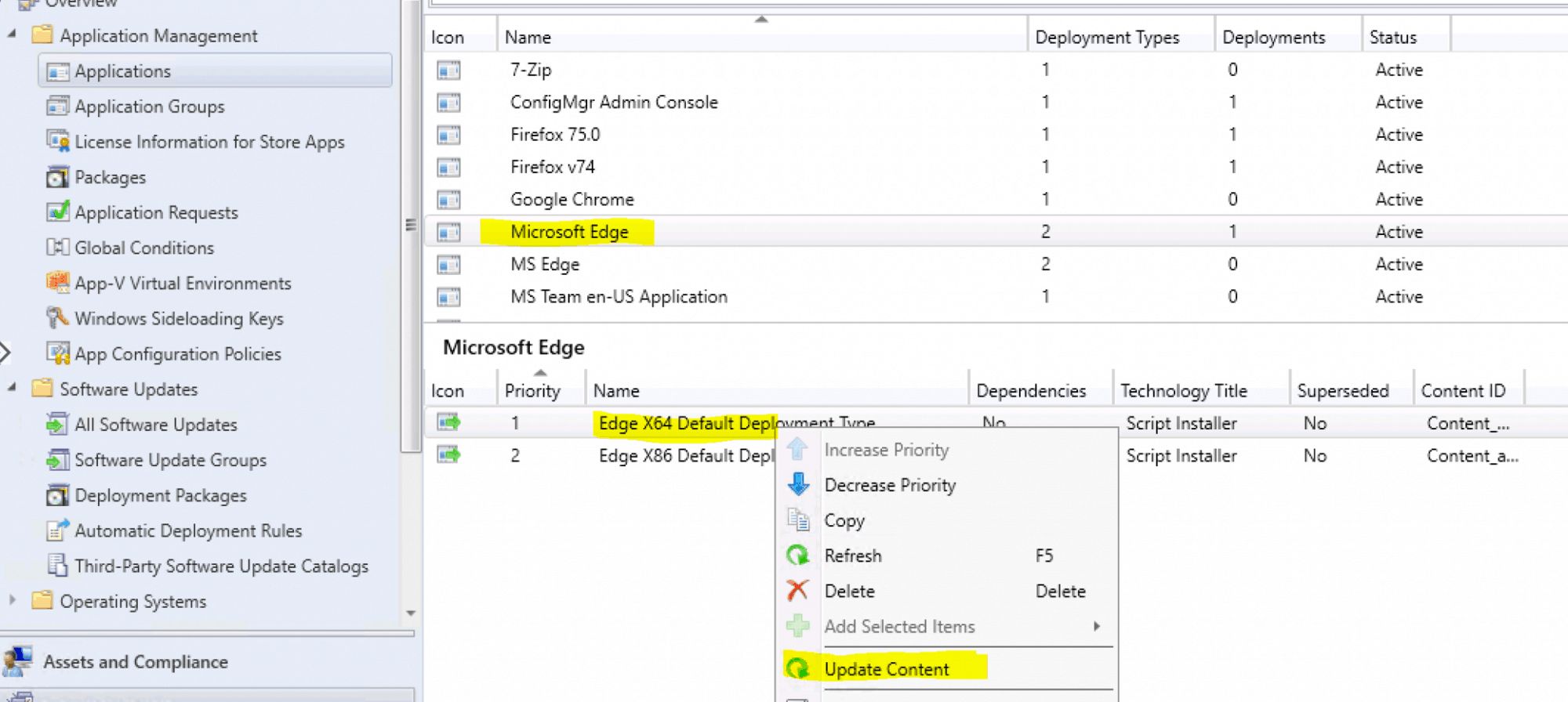Click Deployment Packages icon
The width and height of the screenshot is (1568, 702).
pos(57,495)
